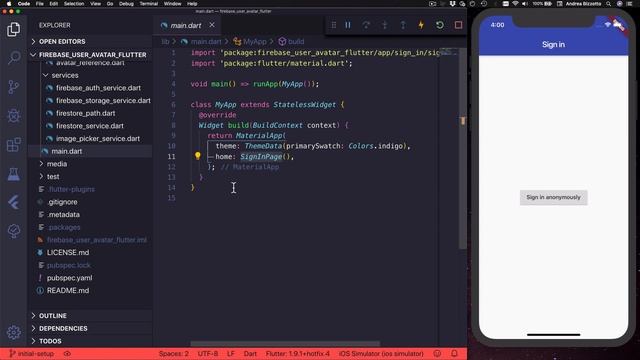Click the initial-setup git branch indicator
This screenshot has width=640, height=360.
pos(32,353)
